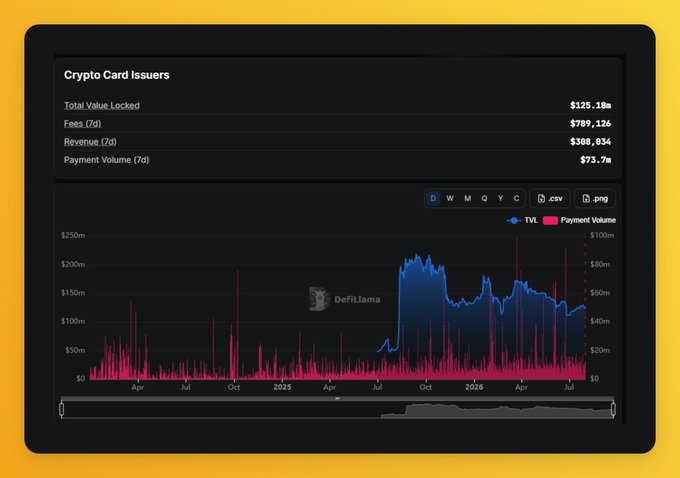Viewport: 680px width, 478px height.
Task: Select the Y yearly interval
Action: coord(500,199)
